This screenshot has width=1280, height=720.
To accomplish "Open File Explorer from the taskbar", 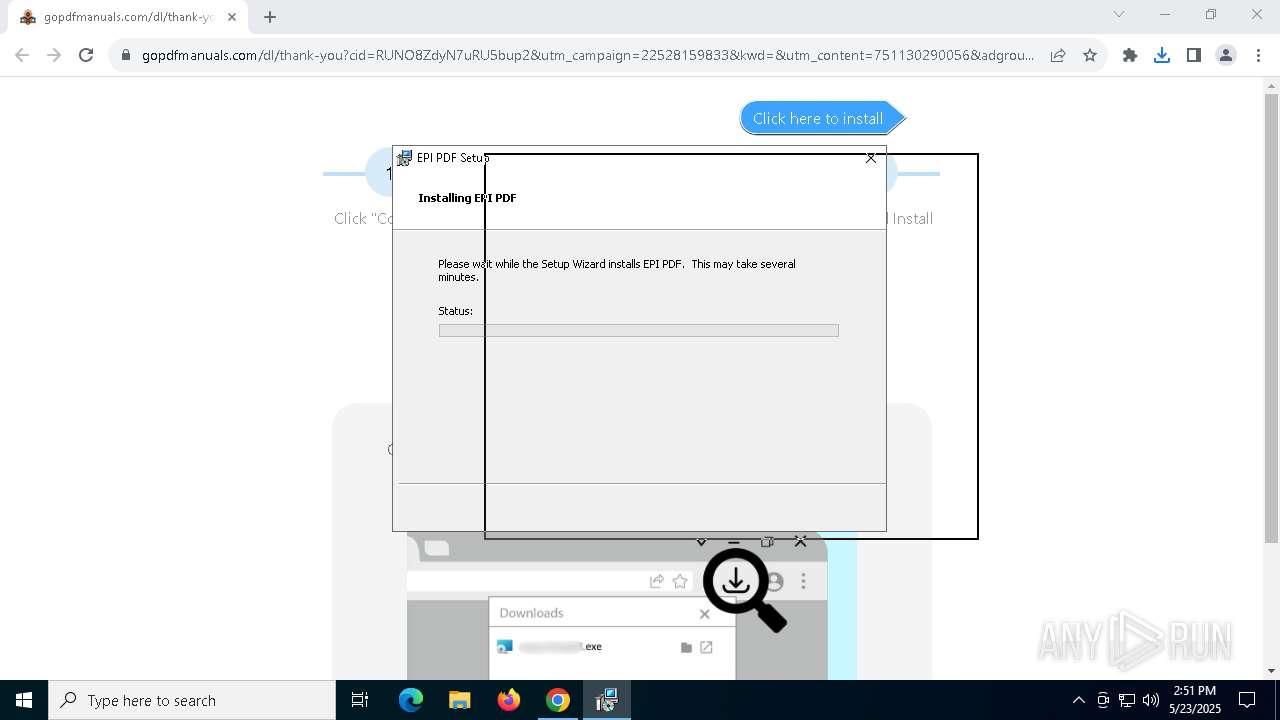I will coord(459,700).
